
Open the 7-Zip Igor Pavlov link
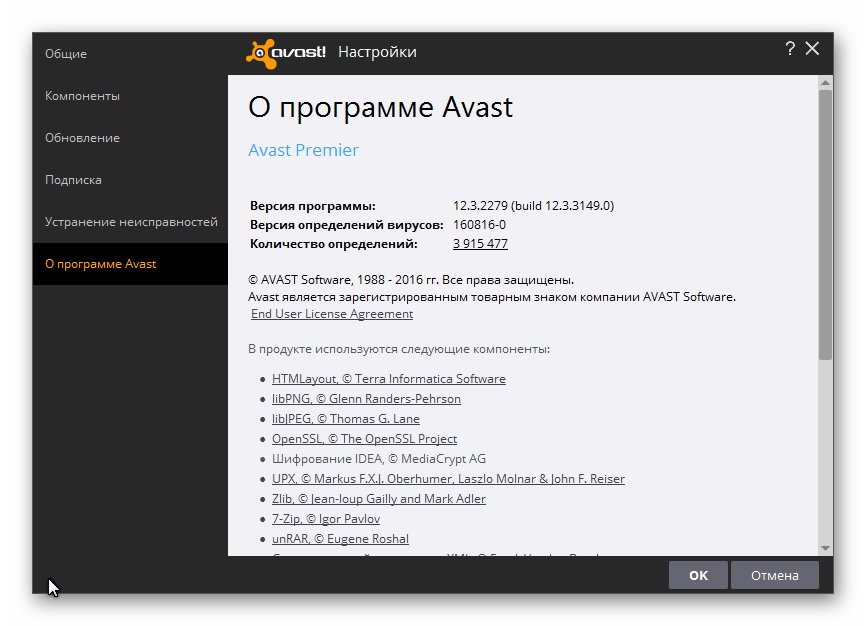(326, 519)
